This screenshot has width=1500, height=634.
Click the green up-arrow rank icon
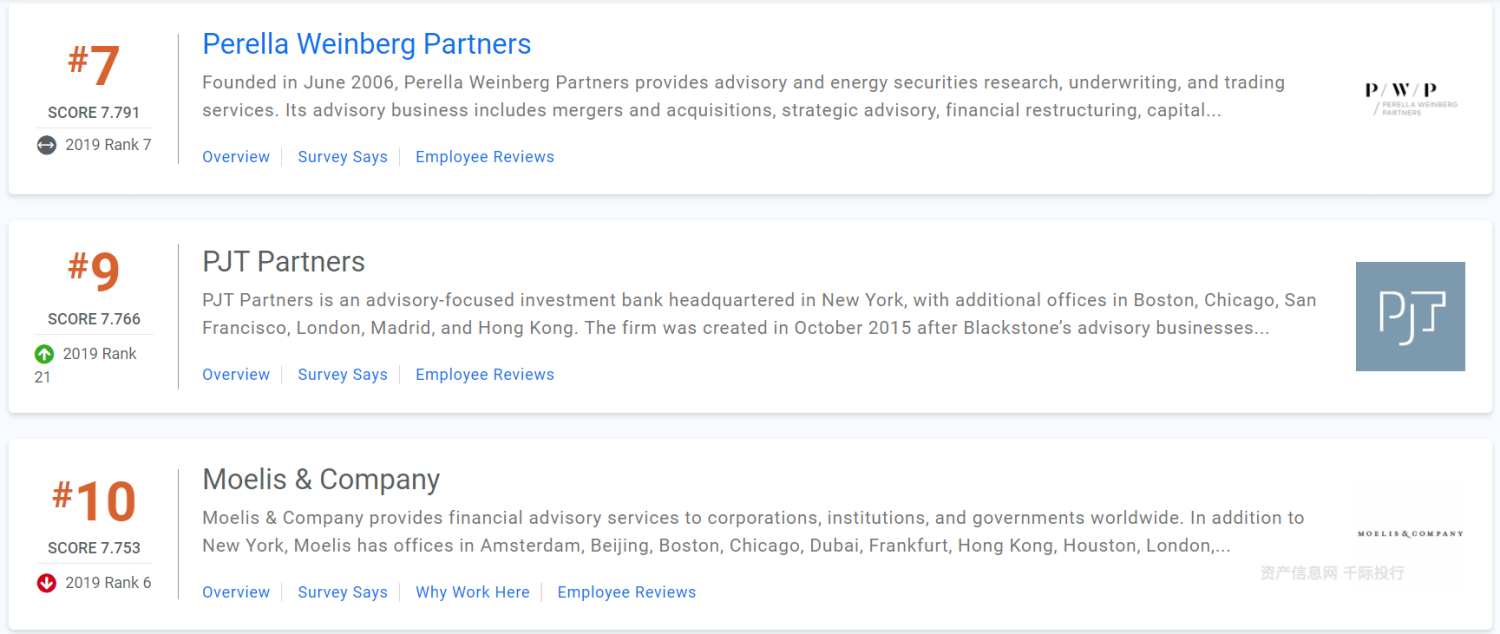click(44, 354)
